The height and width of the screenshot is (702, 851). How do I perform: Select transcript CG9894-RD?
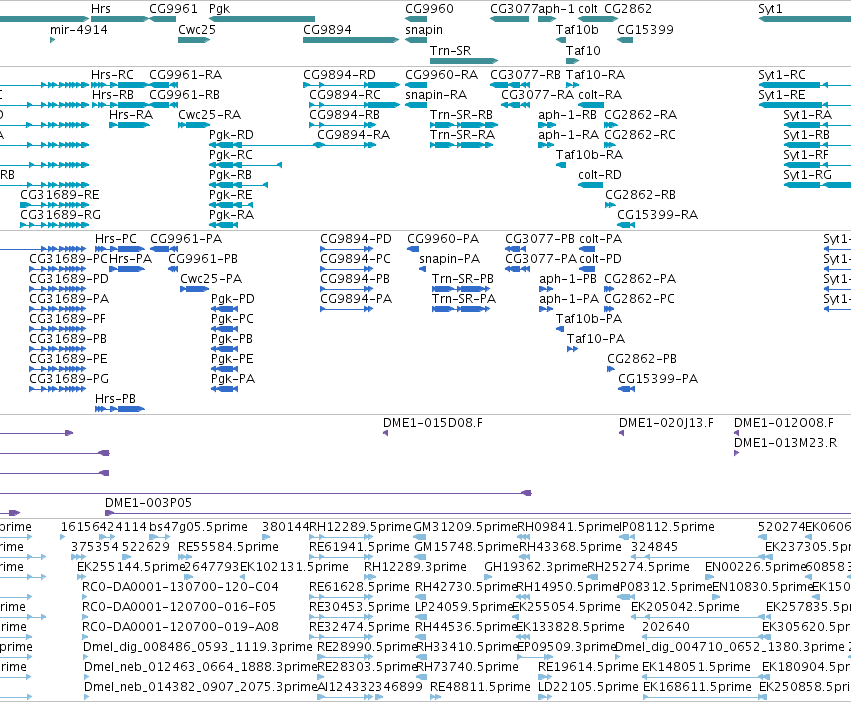coord(339,74)
